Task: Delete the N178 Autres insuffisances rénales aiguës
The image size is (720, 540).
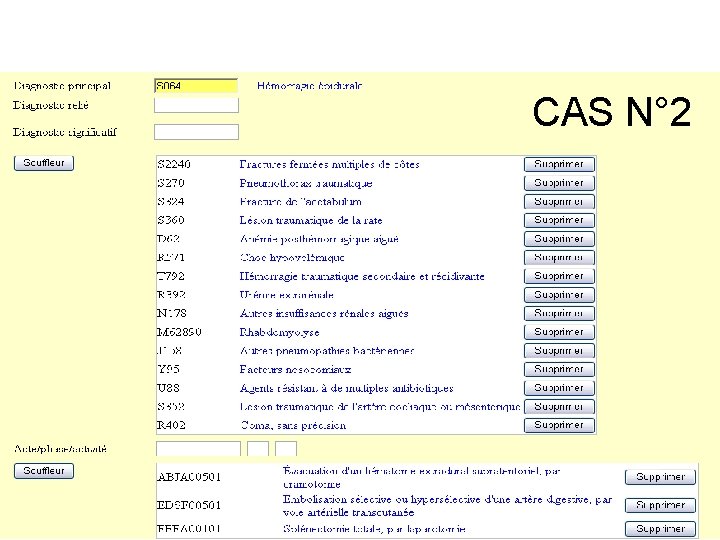Action: pos(559,314)
